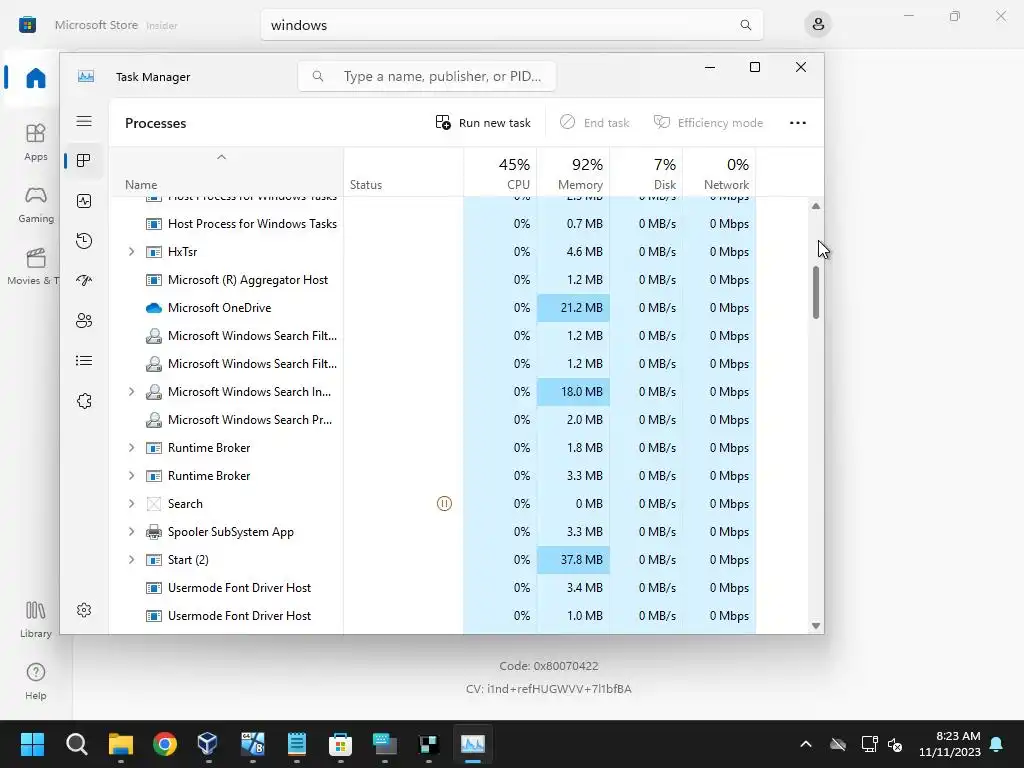This screenshot has height=768, width=1024.
Task: Click End task button
Action: click(594, 123)
